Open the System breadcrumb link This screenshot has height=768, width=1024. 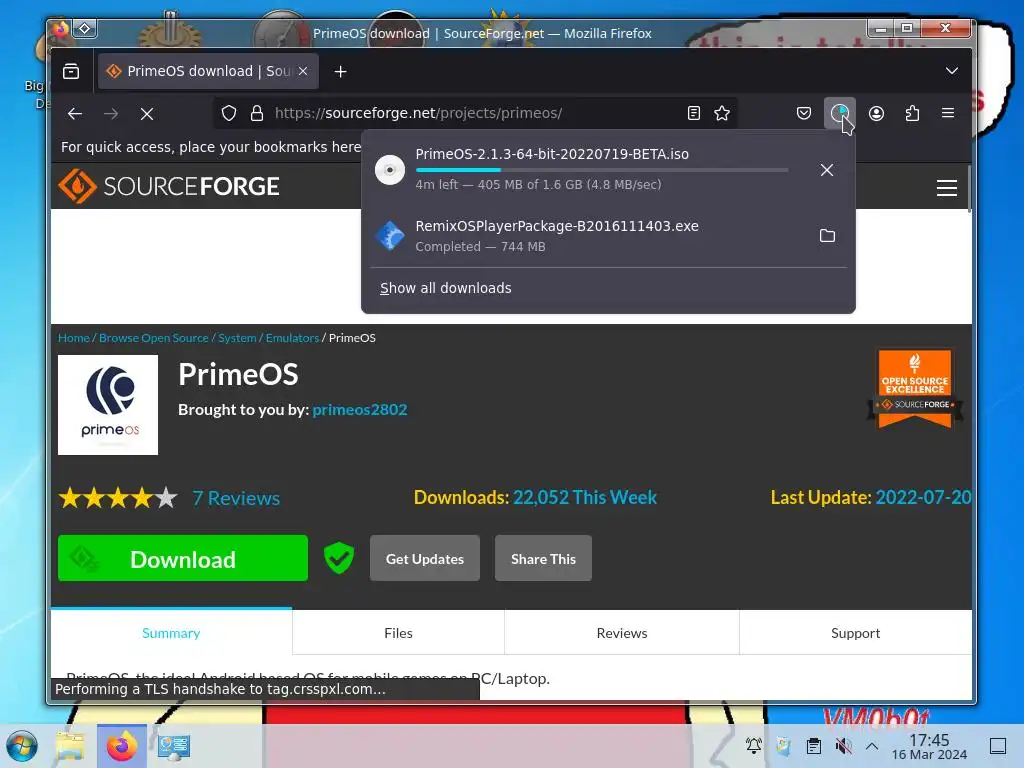(237, 338)
